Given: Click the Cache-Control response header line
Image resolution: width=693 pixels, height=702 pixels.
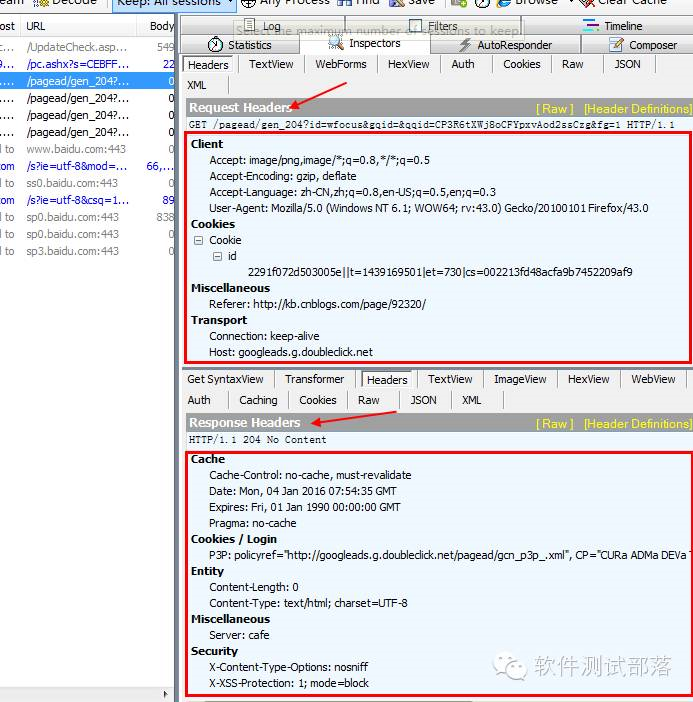Looking at the screenshot, I should (x=310, y=475).
